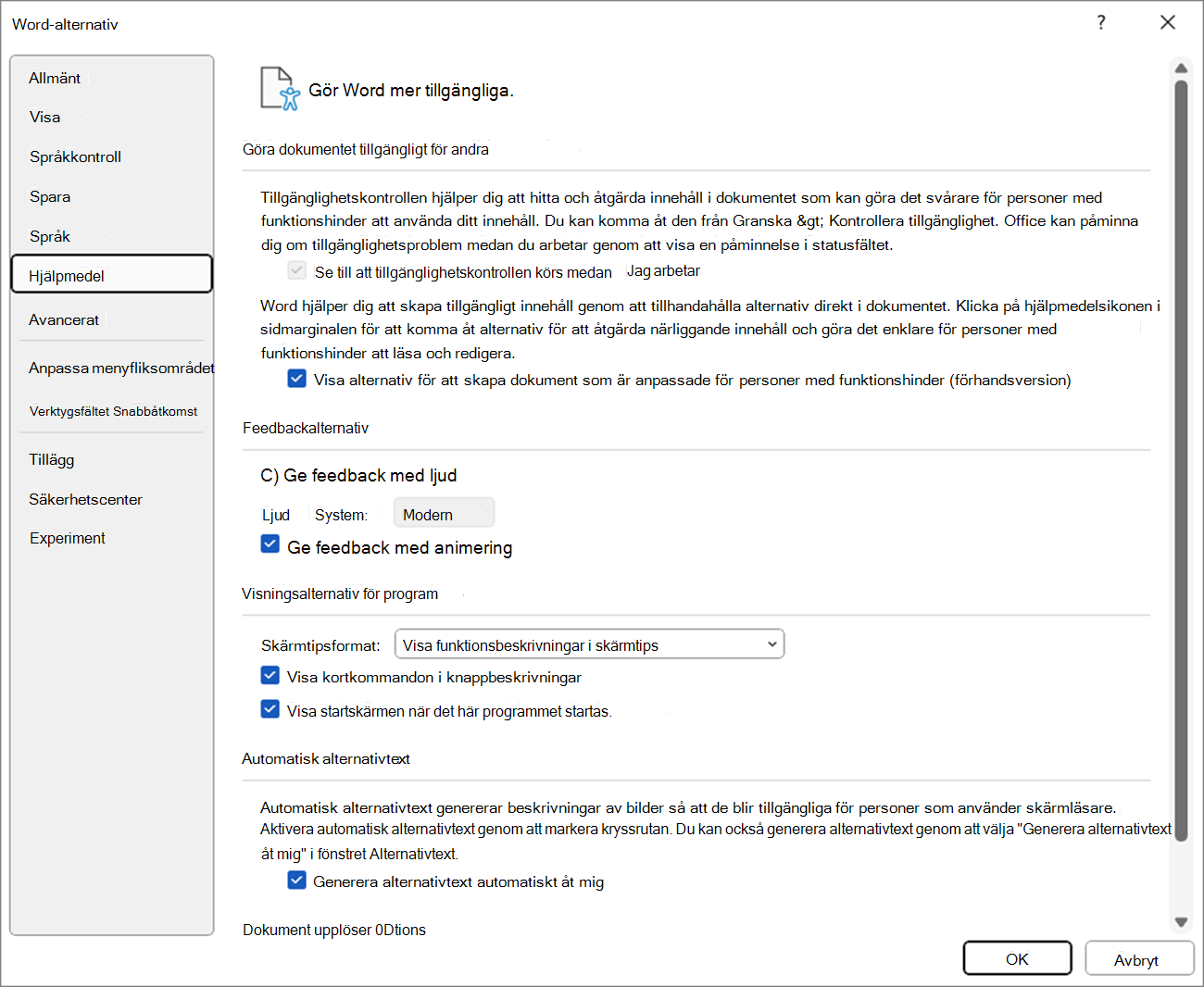Close the Word-alternativ dialog
The image size is (1204, 987).
pyautogui.click(x=1168, y=22)
